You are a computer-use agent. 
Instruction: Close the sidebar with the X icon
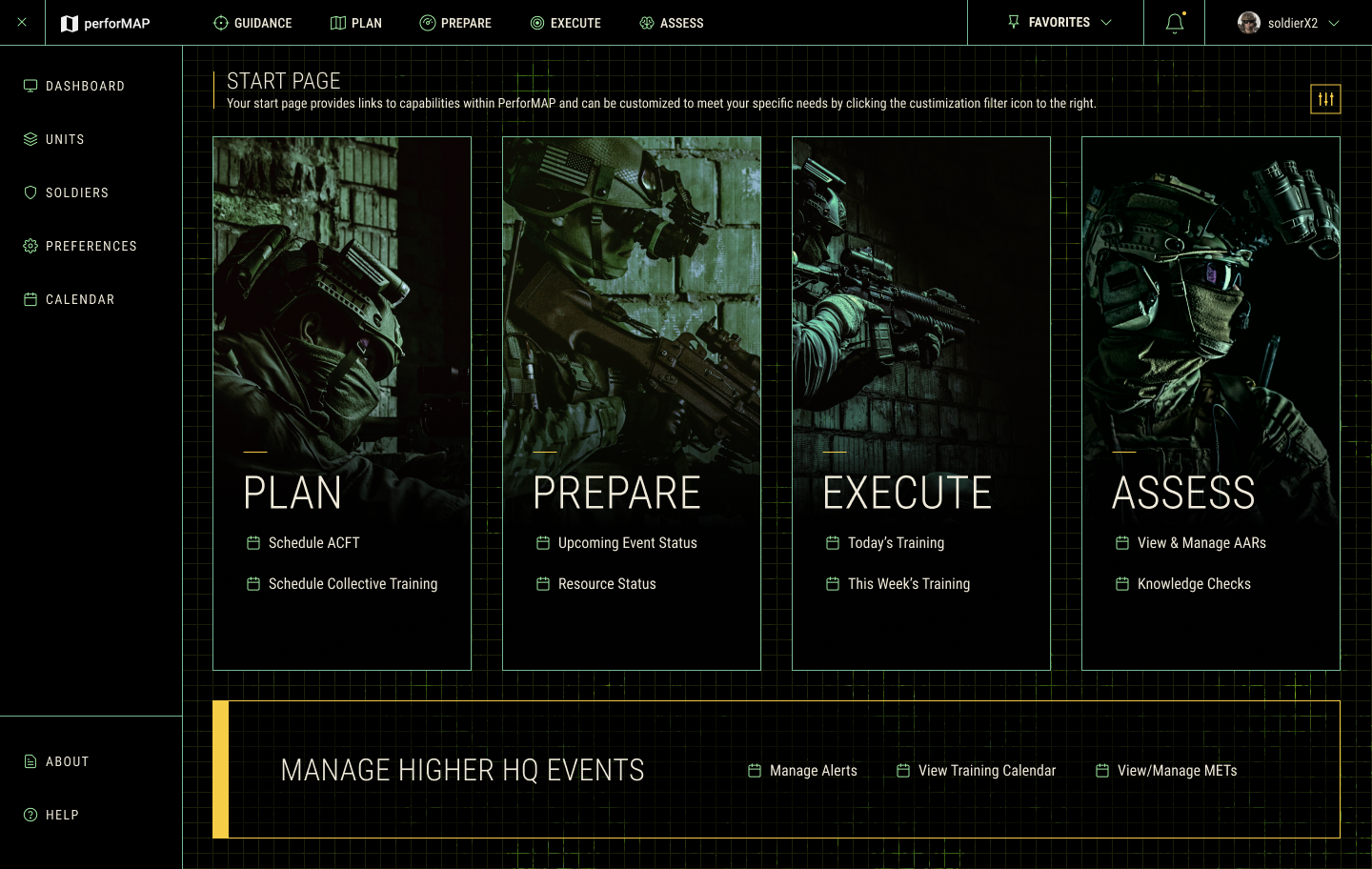click(22, 22)
